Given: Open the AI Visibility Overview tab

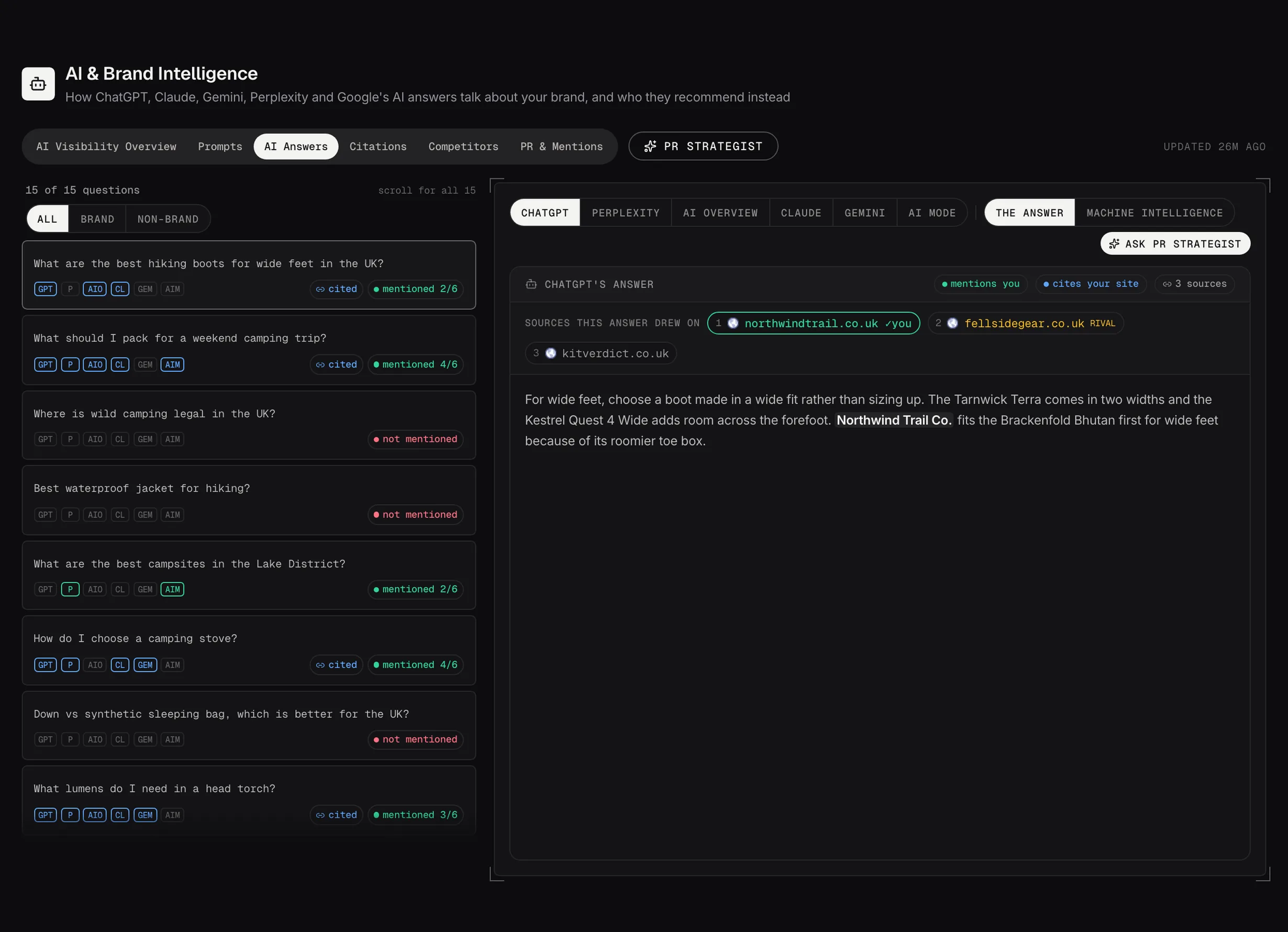Looking at the screenshot, I should 106,147.
